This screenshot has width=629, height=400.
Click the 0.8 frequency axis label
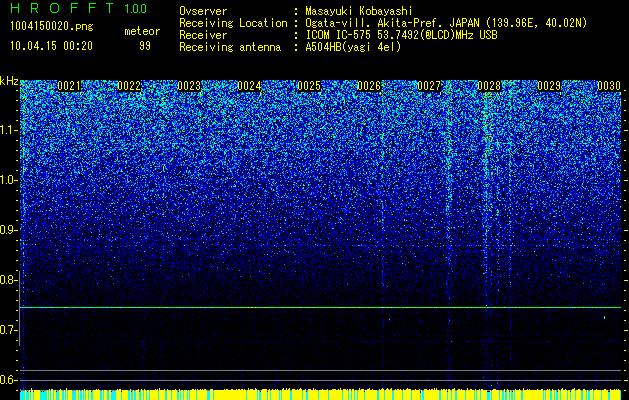[9, 280]
